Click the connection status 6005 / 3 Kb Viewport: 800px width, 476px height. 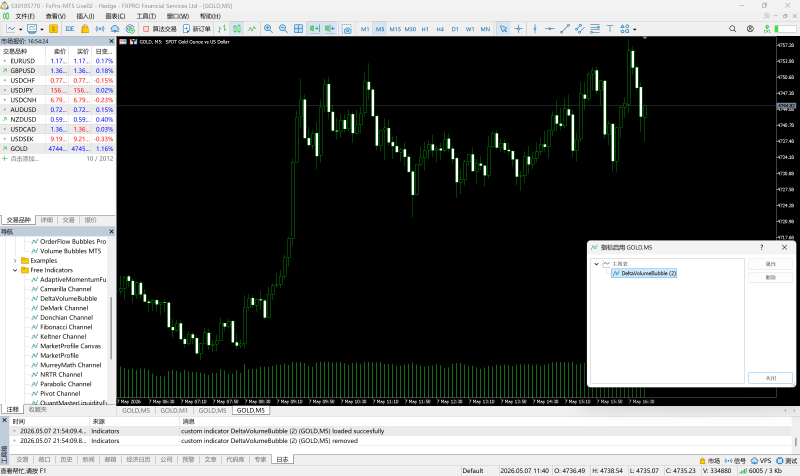(760, 470)
